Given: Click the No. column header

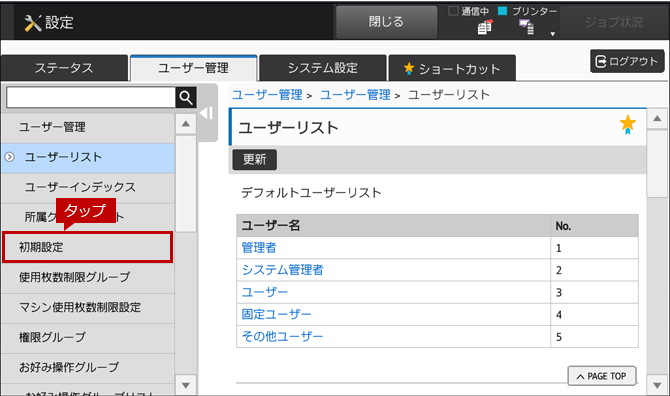Looking at the screenshot, I should (x=594, y=226).
